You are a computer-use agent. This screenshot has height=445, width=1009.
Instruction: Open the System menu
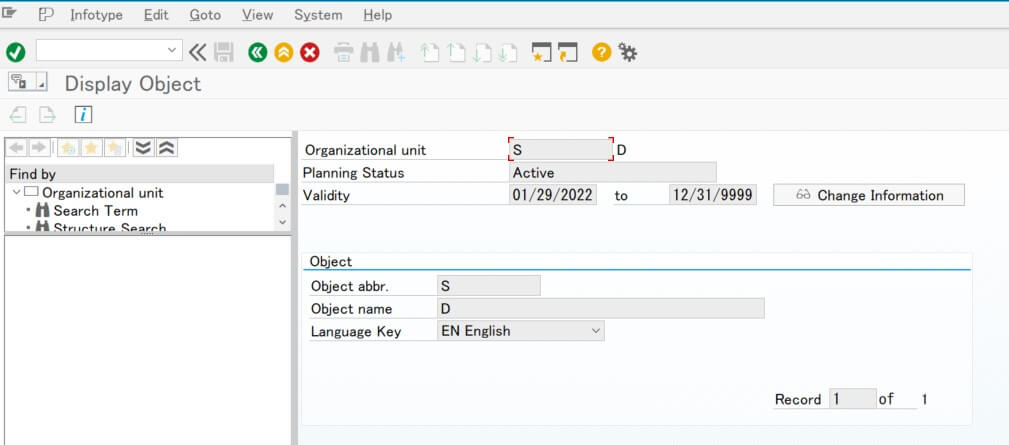click(318, 15)
